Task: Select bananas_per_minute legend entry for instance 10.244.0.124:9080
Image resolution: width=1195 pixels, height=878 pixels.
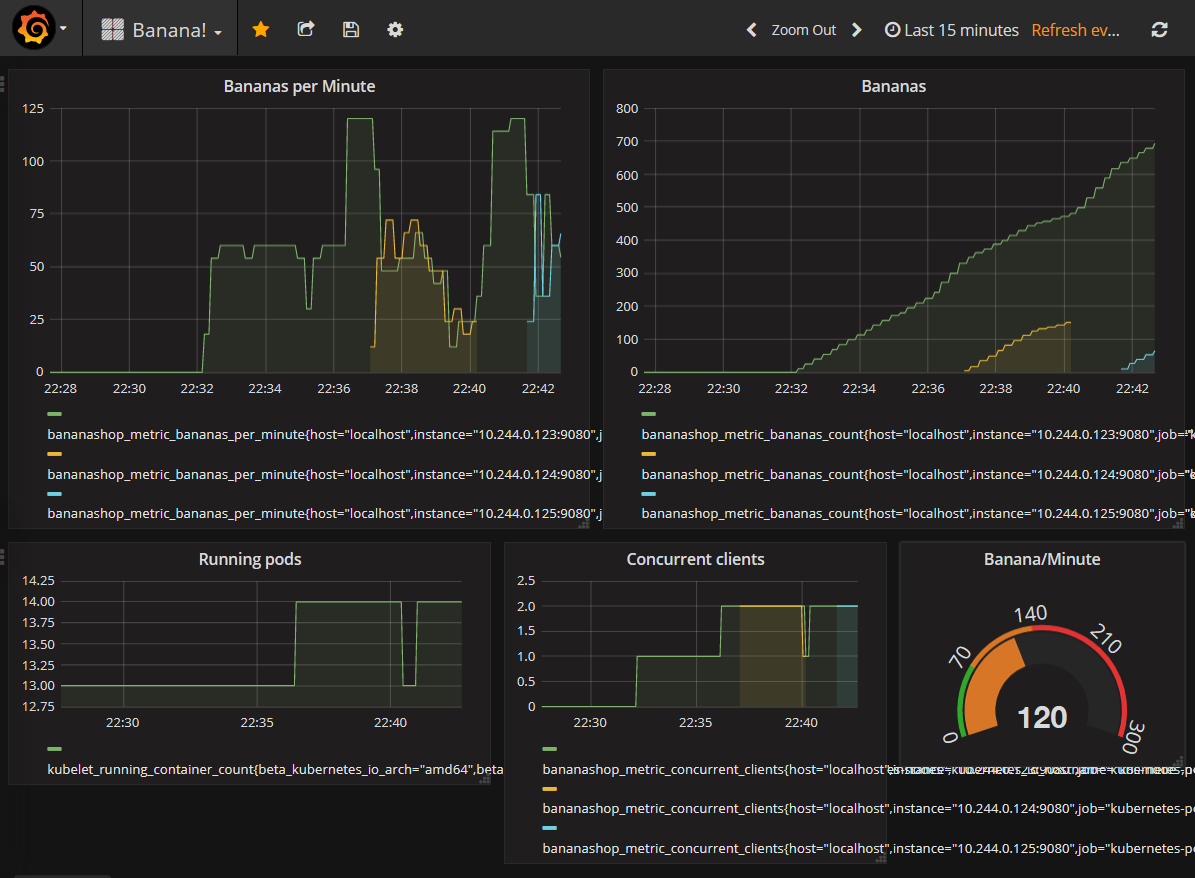Action: click(325, 474)
